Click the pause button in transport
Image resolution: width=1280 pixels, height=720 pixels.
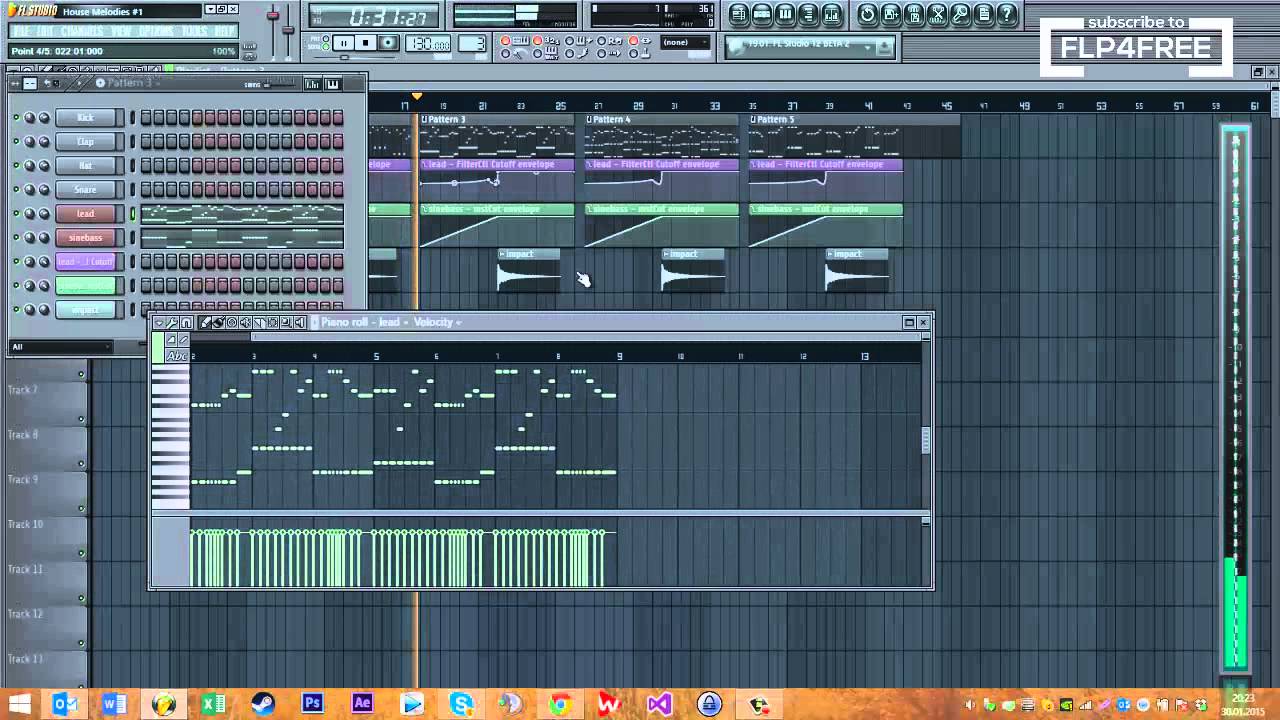click(343, 43)
